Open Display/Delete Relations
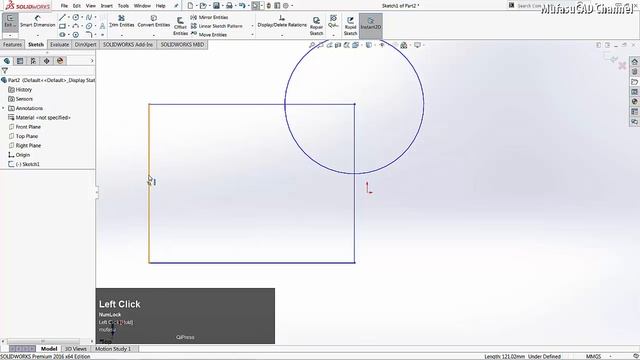The height and width of the screenshot is (360, 640). [282, 21]
